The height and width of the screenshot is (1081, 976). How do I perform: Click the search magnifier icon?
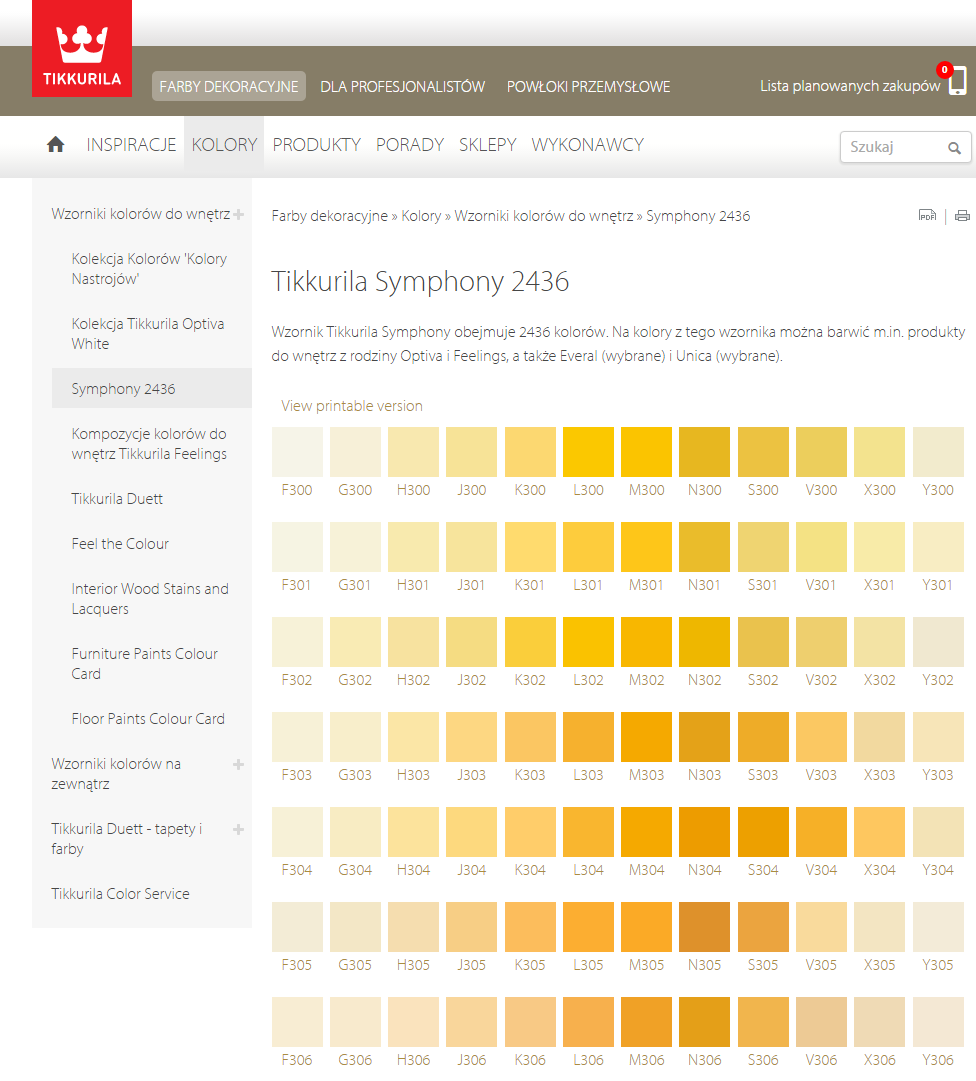point(954,148)
